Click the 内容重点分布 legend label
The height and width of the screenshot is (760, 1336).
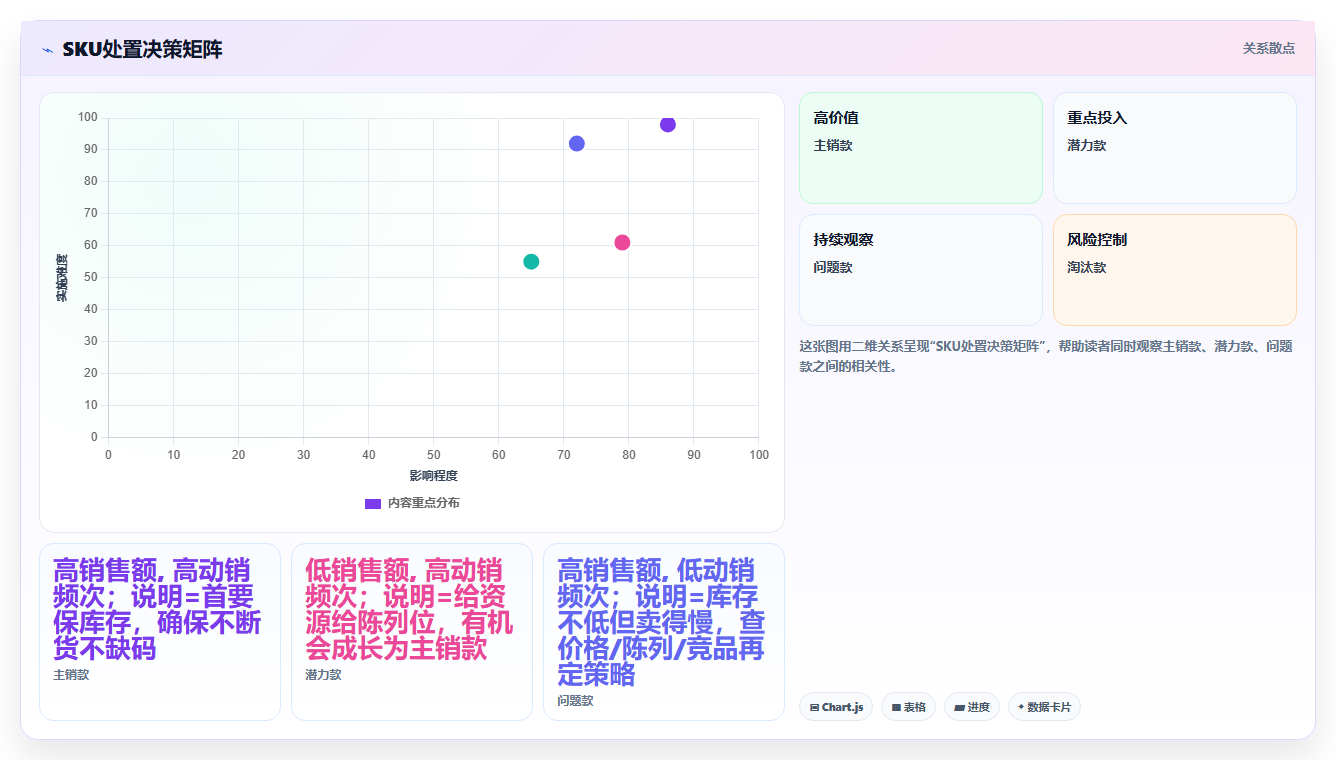(x=424, y=503)
